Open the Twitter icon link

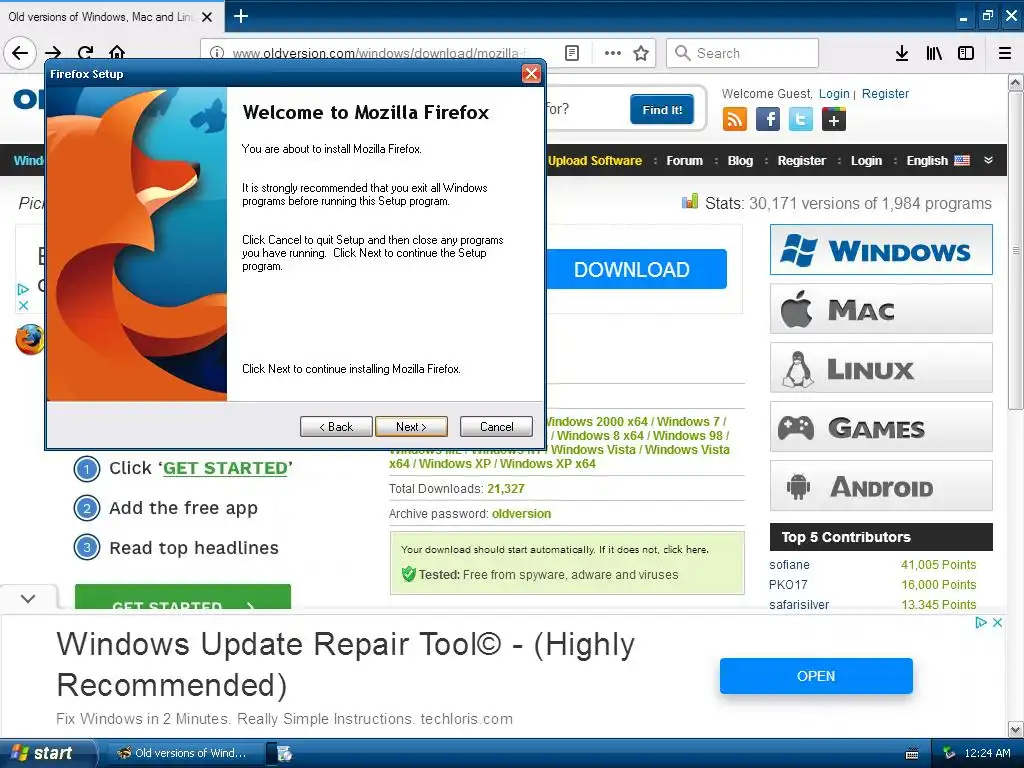[x=801, y=120]
